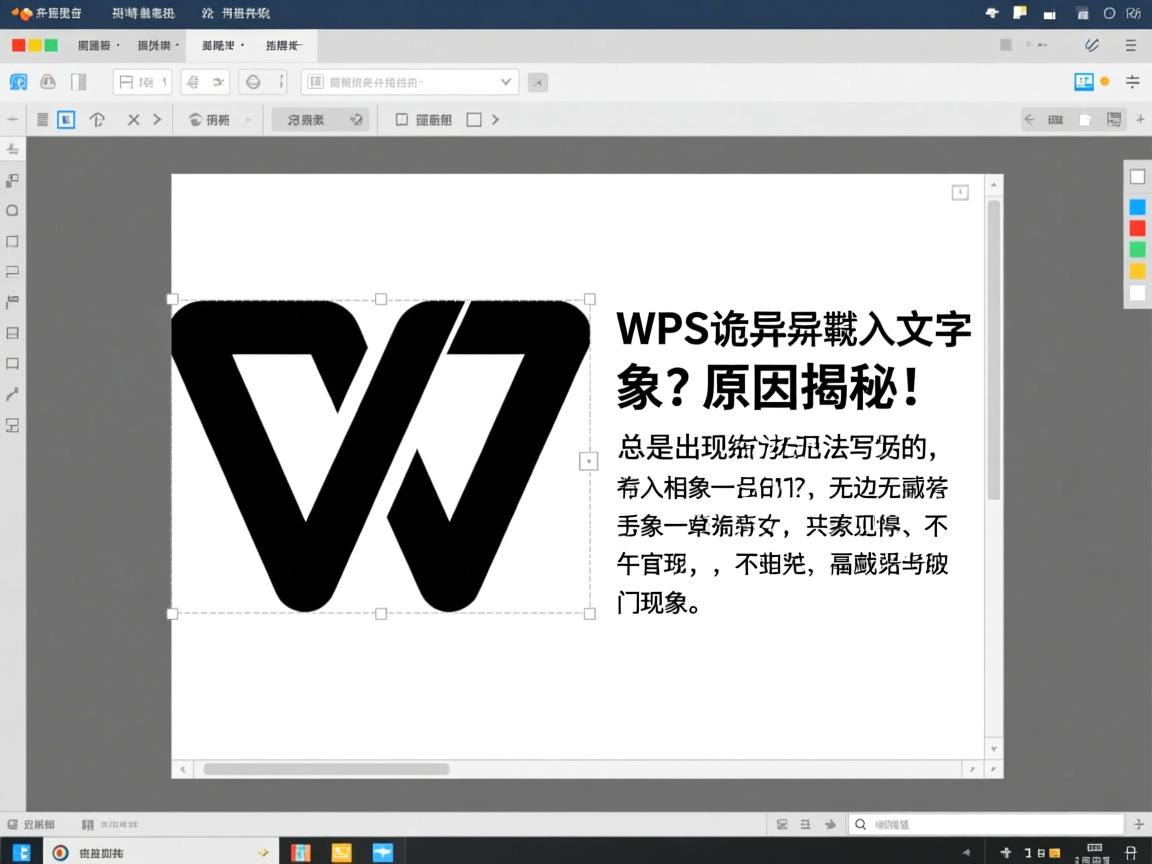
Task: Select the Rectangle shape tool in the left sidebar
Action: coord(12,241)
